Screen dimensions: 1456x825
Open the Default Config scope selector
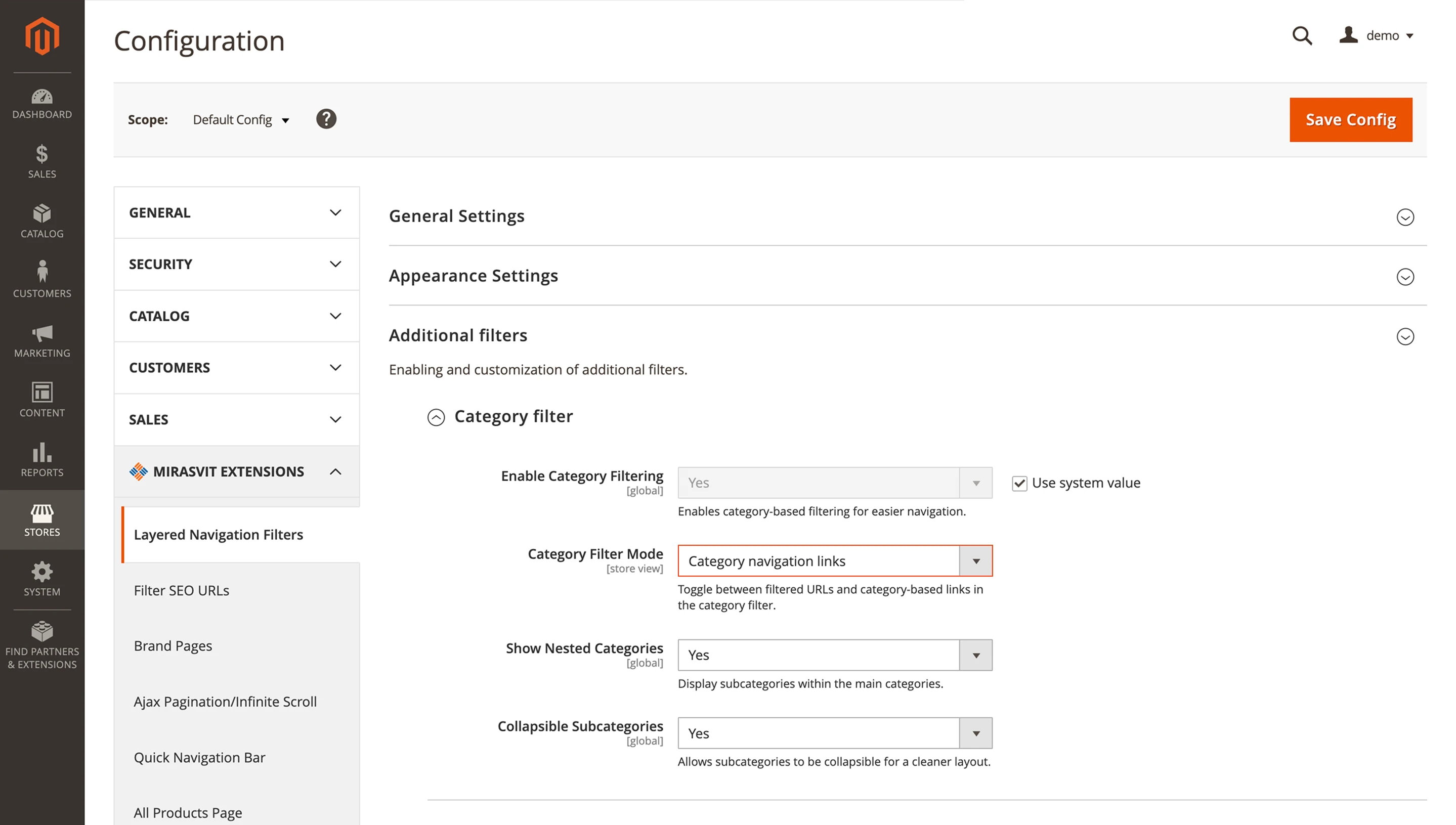point(240,119)
